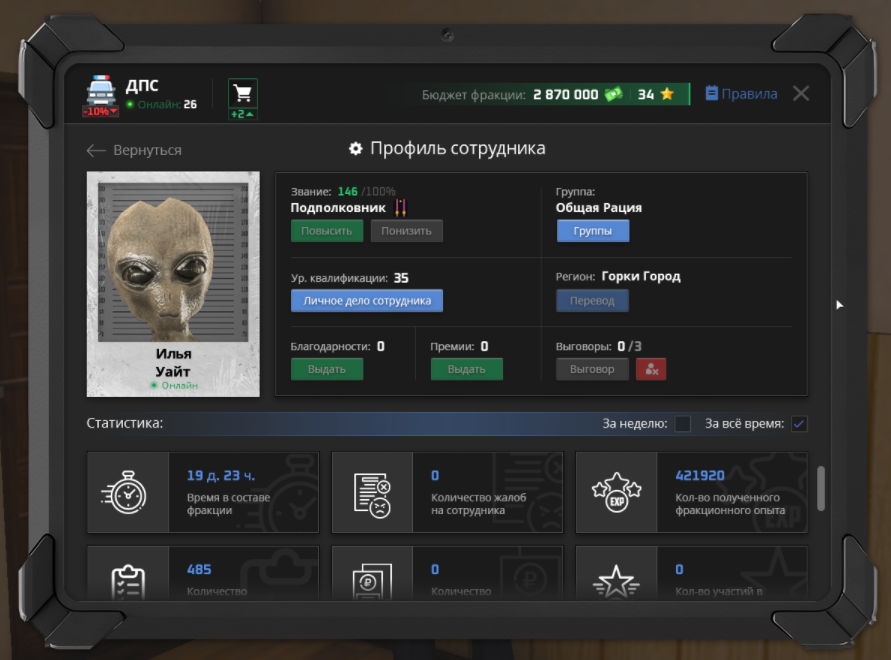Click the faction budget 2 870 000 value
The image size is (891, 660).
pyautogui.click(x=565, y=94)
